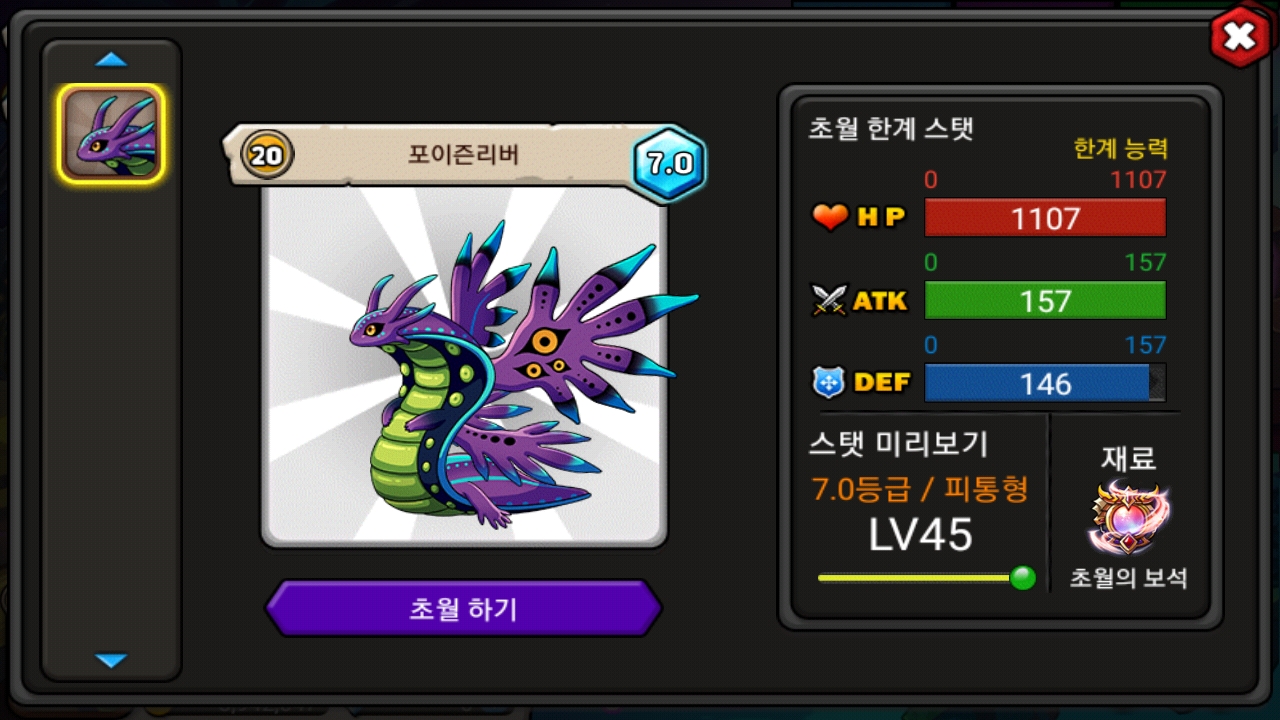Image resolution: width=1280 pixels, height=720 pixels.
Task: Click the red HP 1107 bar
Action: click(x=1045, y=218)
